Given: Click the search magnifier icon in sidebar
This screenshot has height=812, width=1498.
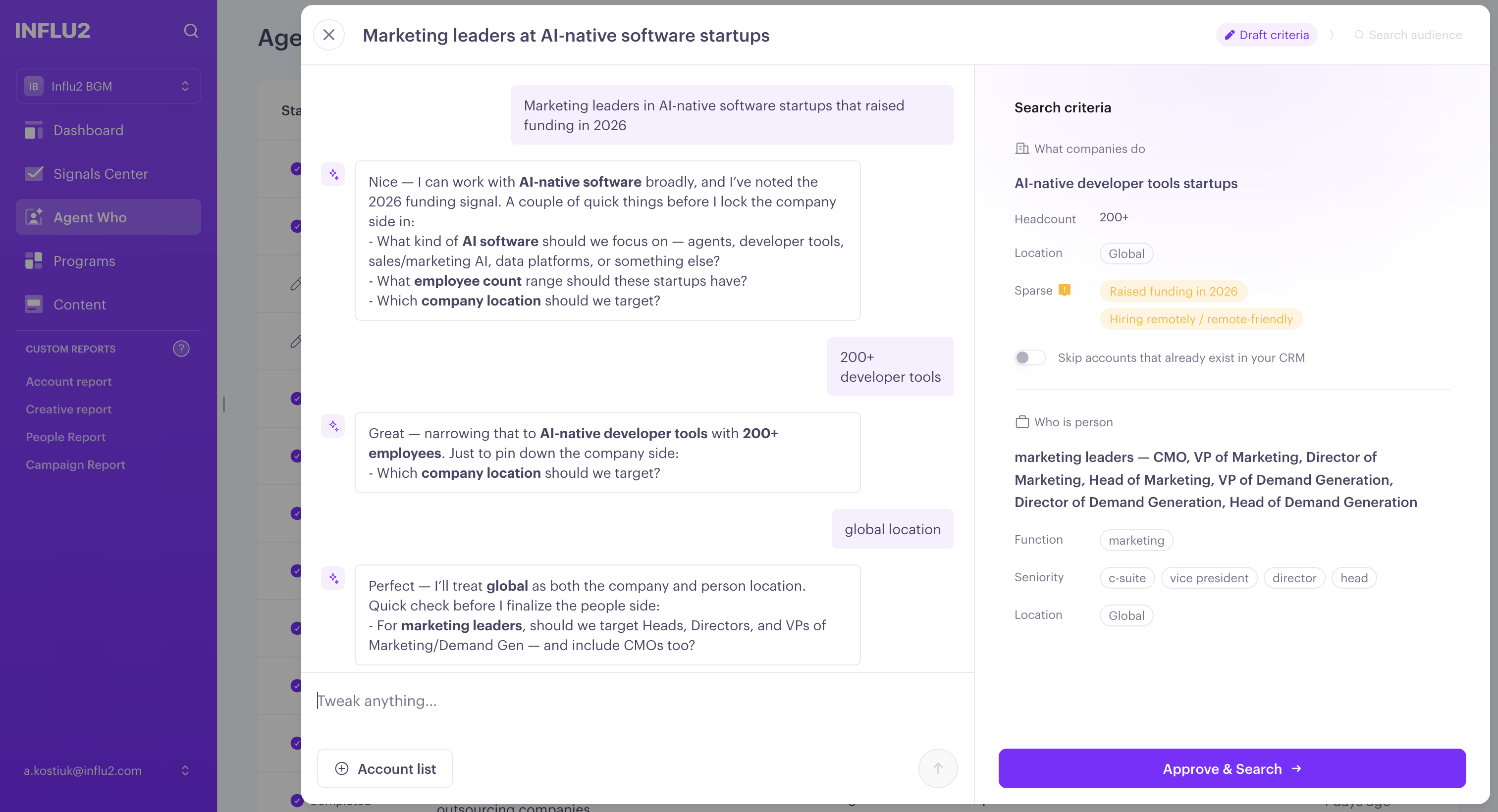Looking at the screenshot, I should [x=191, y=31].
